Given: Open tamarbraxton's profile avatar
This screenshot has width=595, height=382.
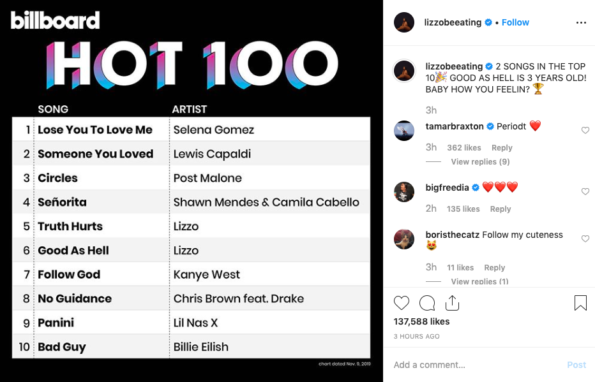Looking at the screenshot, I should pyautogui.click(x=404, y=130).
